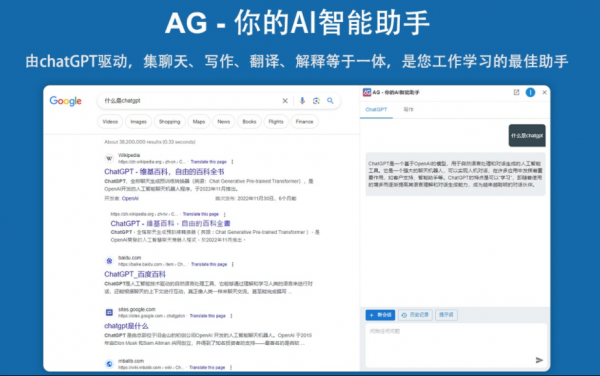Click the Wikipedia favicon in first result

(109, 158)
